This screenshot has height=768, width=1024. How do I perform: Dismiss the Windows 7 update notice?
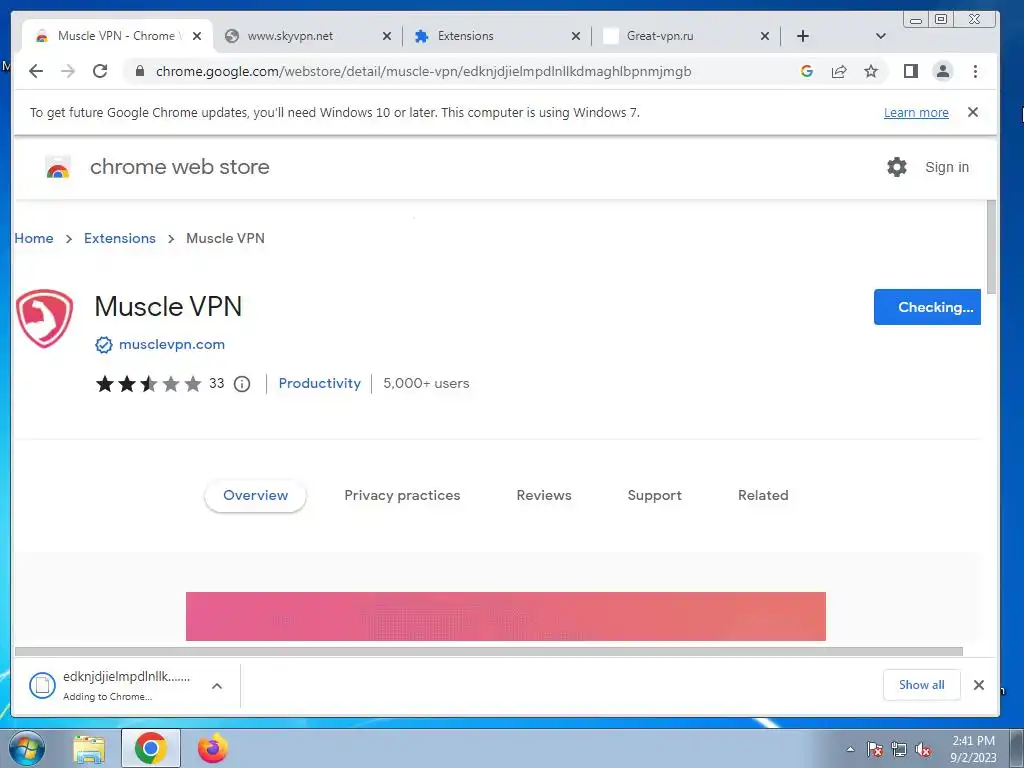click(972, 112)
